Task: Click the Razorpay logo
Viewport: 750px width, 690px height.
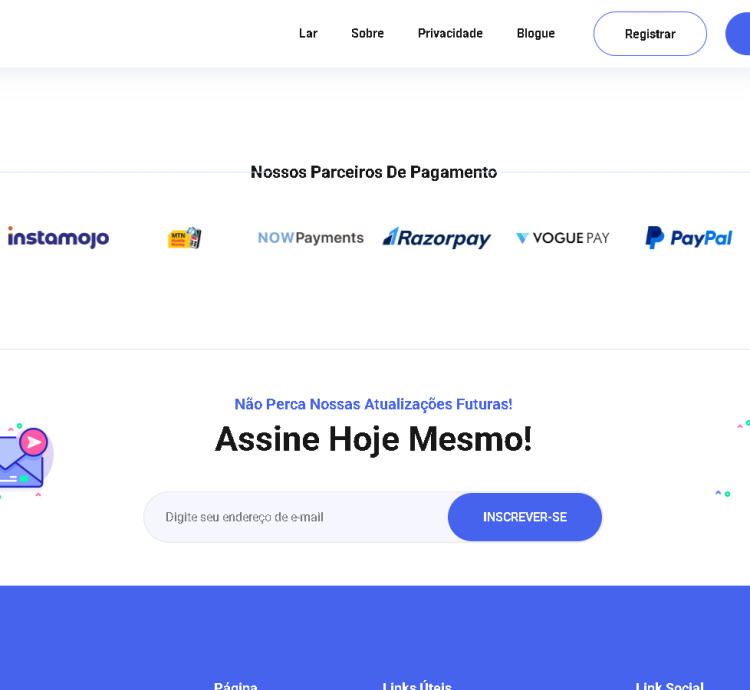Action: [437, 238]
